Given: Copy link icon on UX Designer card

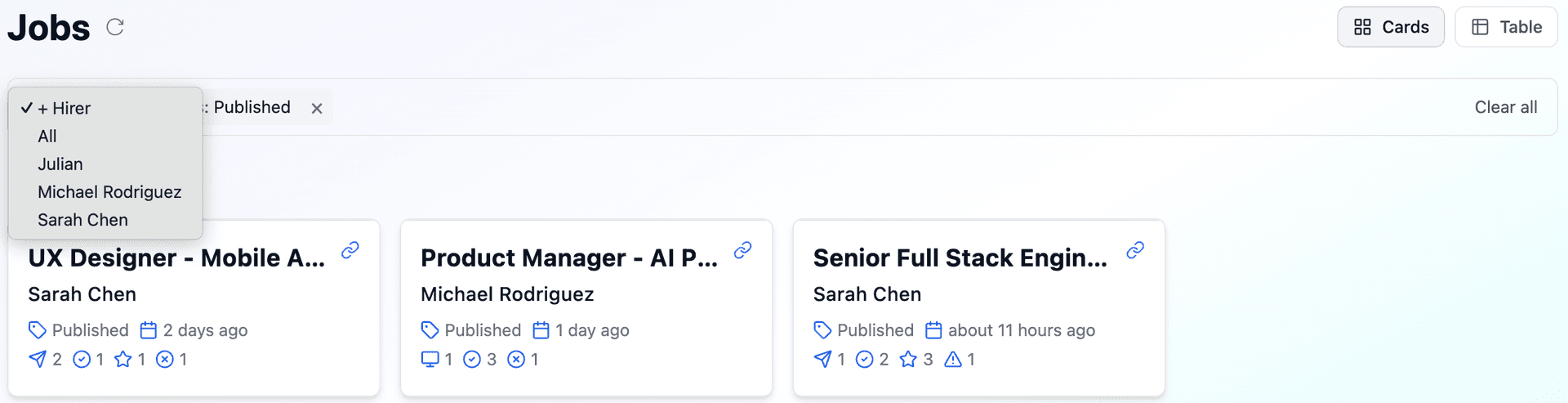Looking at the screenshot, I should [x=350, y=250].
